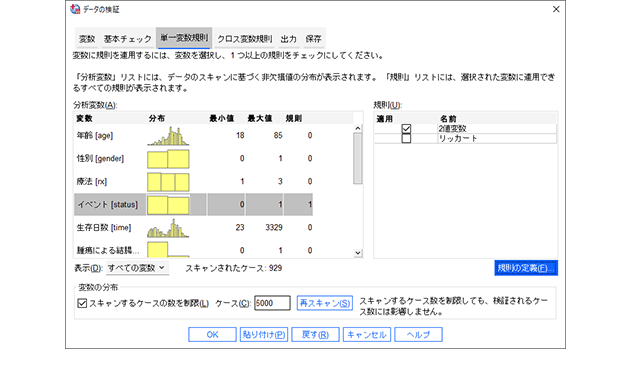Click min value 18 for 年齢
The image size is (630, 380).
pos(240,136)
